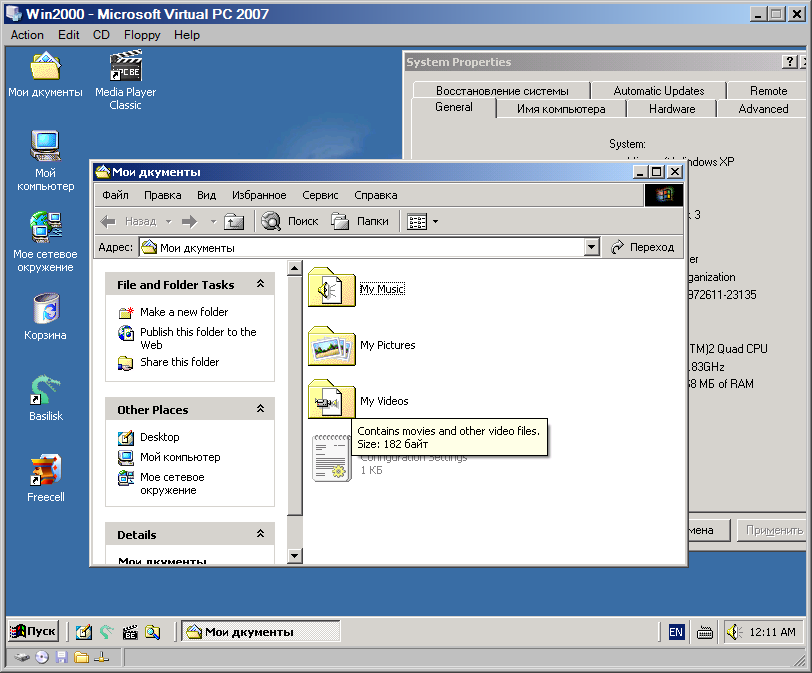The height and width of the screenshot is (673, 812).
Task: Open Virtual PC Edit menu
Action: click(x=68, y=35)
